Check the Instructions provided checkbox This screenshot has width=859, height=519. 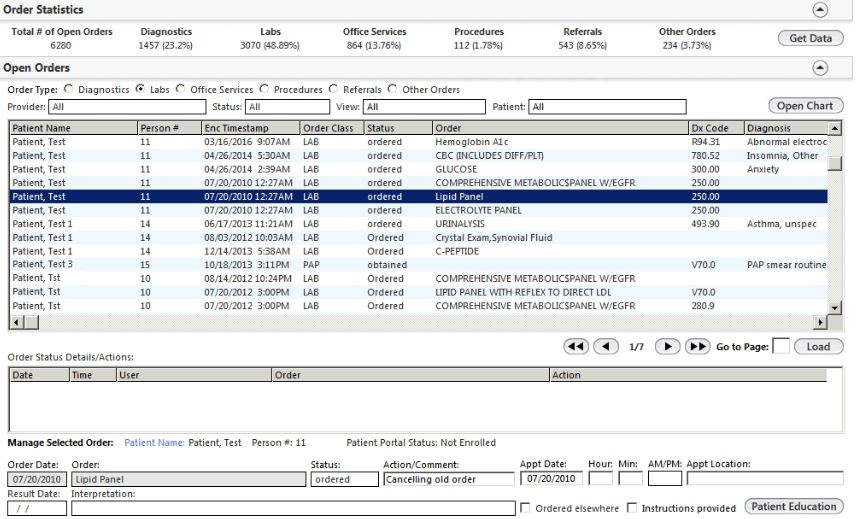632,508
